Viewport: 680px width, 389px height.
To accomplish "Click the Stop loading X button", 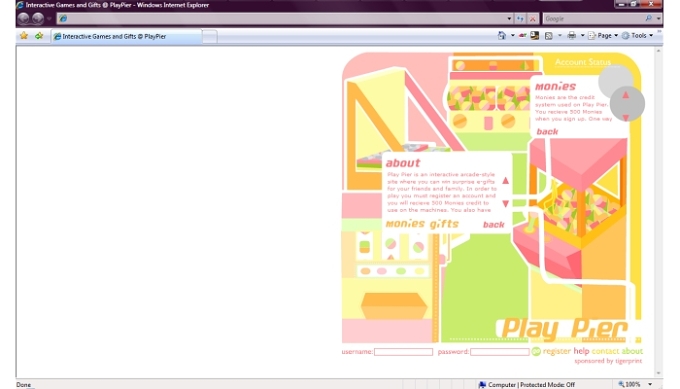I will 533,19.
